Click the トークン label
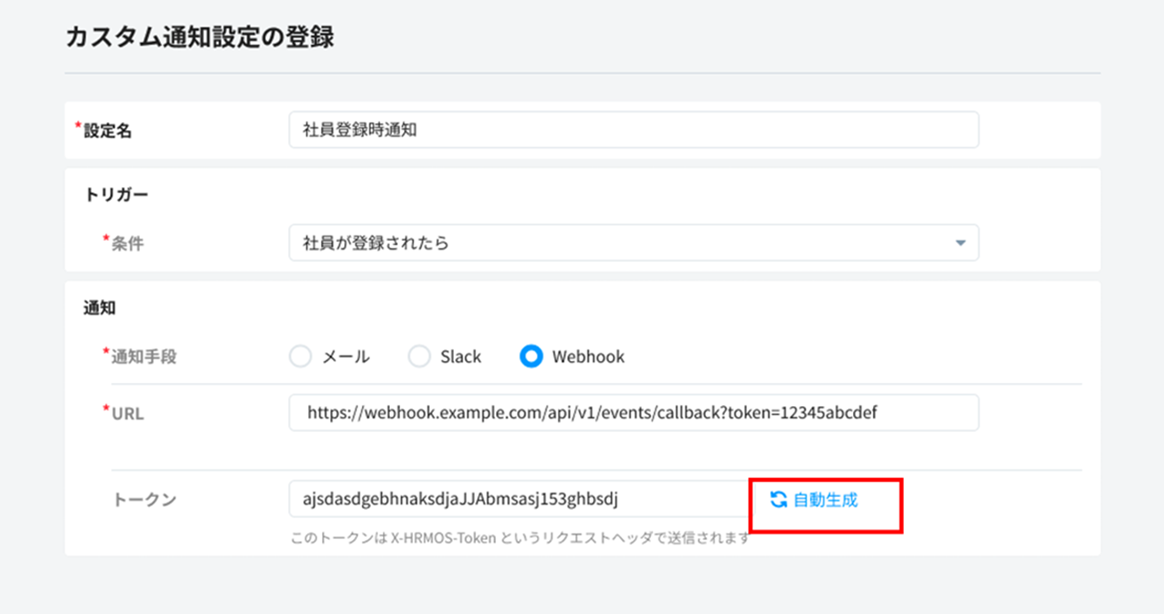1164x614 pixels. 144,499
